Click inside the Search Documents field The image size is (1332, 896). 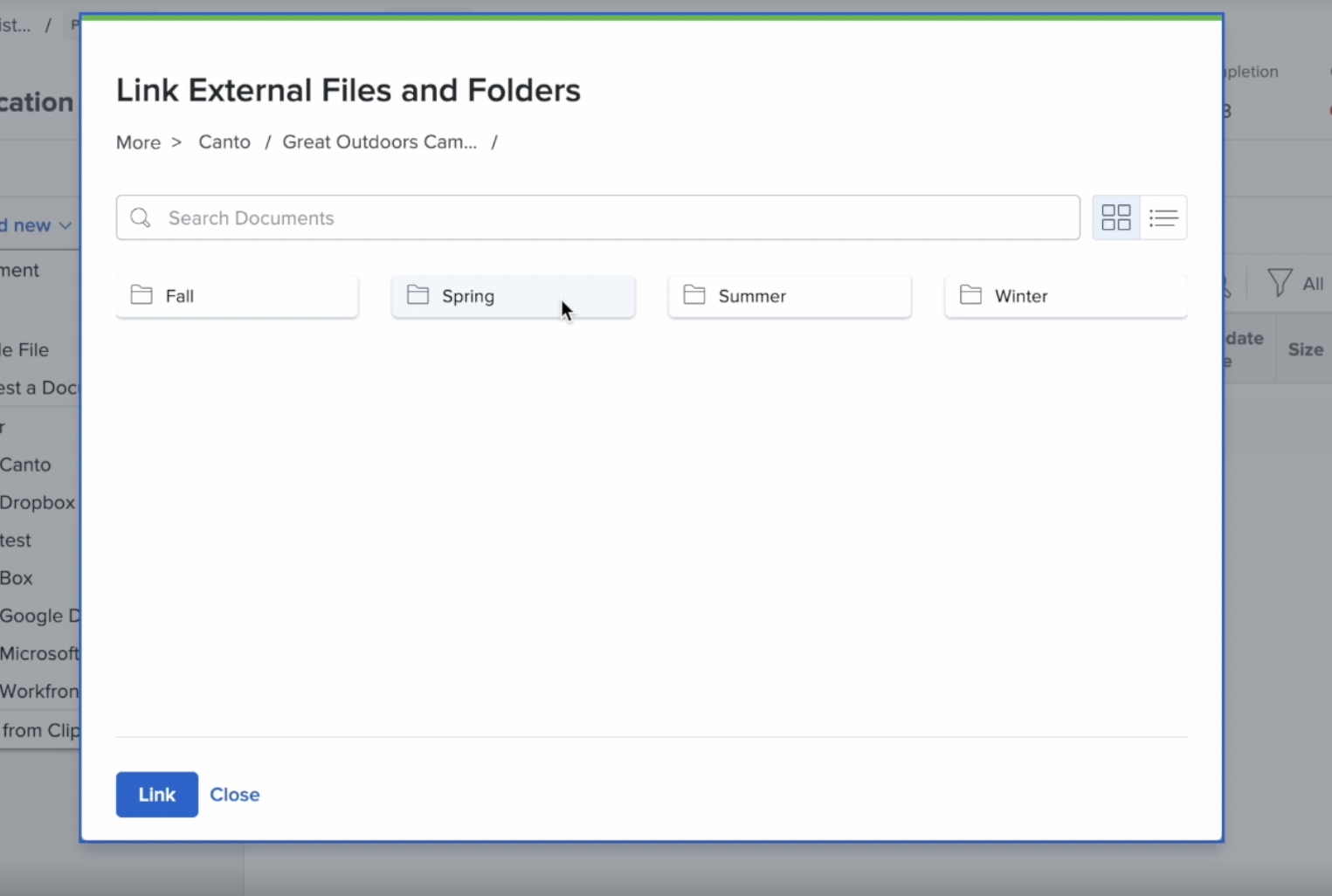[524, 217]
